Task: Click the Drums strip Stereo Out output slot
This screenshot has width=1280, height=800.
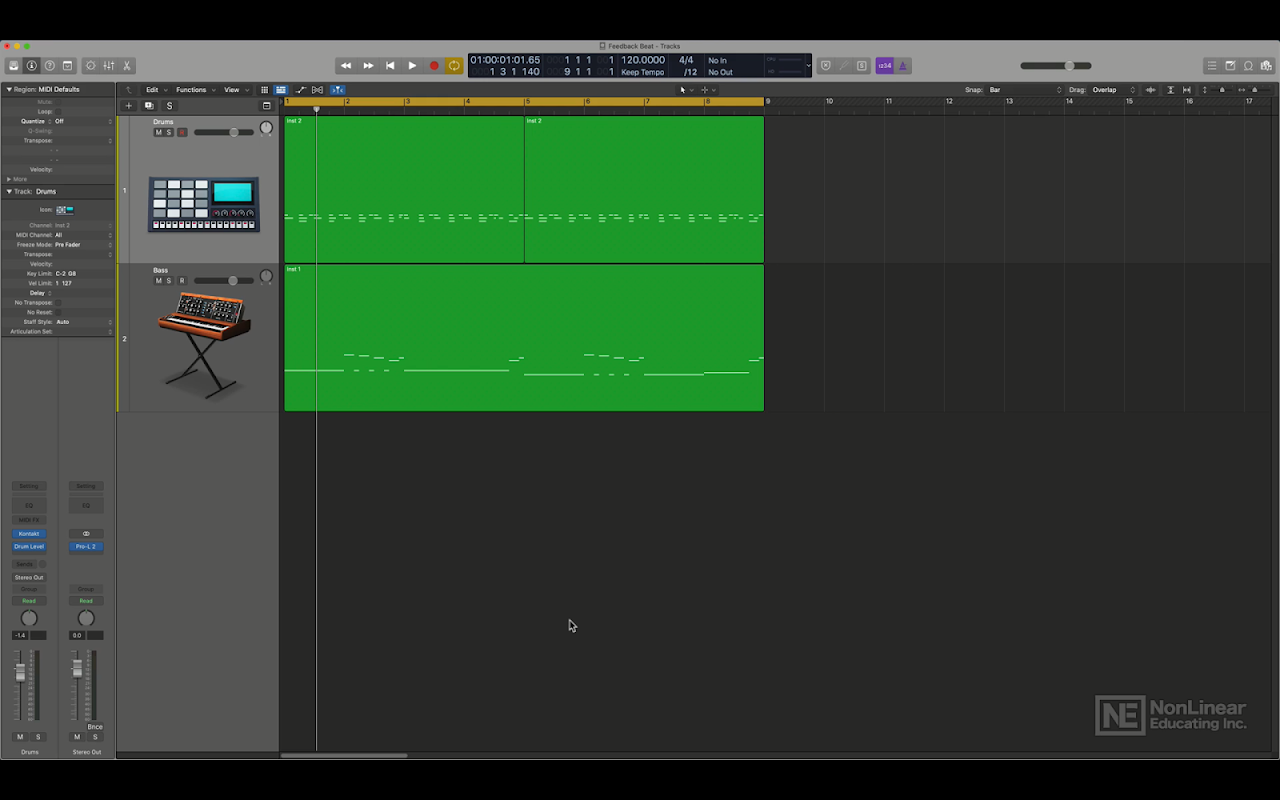Action: tap(29, 577)
